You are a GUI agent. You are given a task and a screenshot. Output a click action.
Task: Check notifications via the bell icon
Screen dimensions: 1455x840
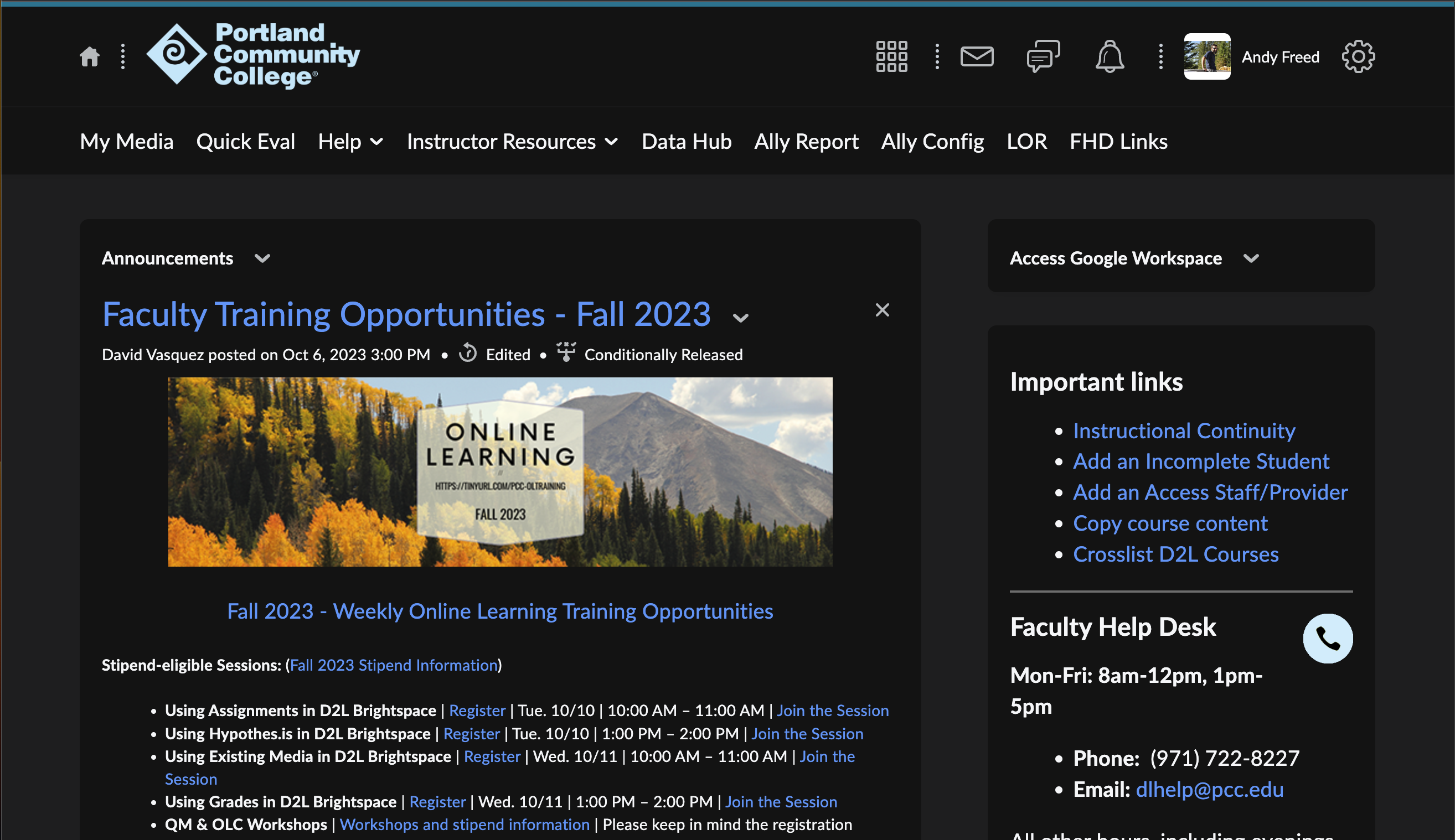(1110, 56)
